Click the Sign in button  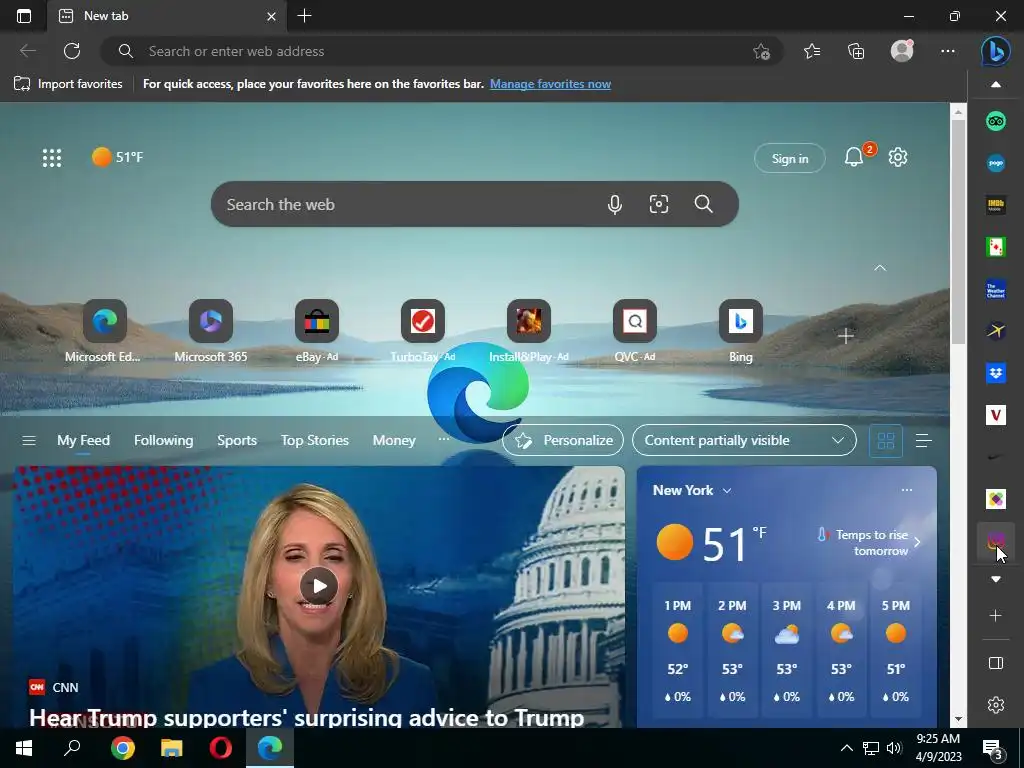[x=790, y=158]
